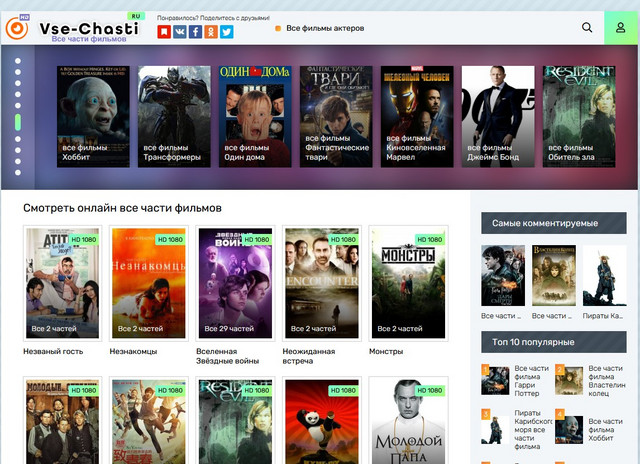Open Незнакомцы movie poster
Screen dimensions: 640x464
[149, 283]
